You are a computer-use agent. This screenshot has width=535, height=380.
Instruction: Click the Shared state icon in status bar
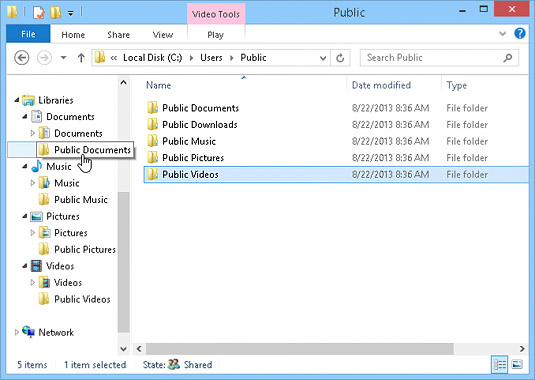click(174, 364)
